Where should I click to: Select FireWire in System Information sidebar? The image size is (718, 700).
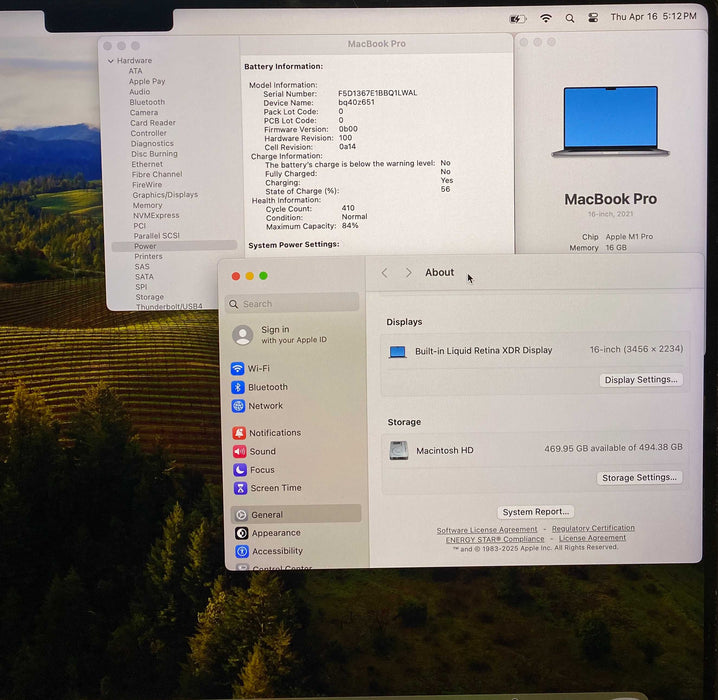147,185
